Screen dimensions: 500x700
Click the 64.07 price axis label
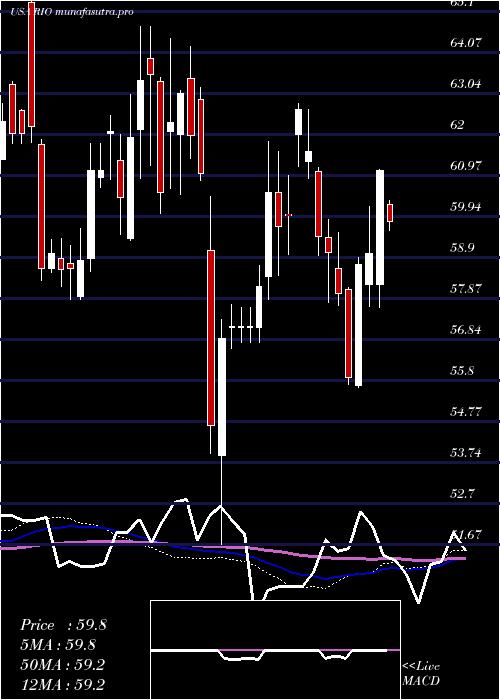click(x=466, y=43)
